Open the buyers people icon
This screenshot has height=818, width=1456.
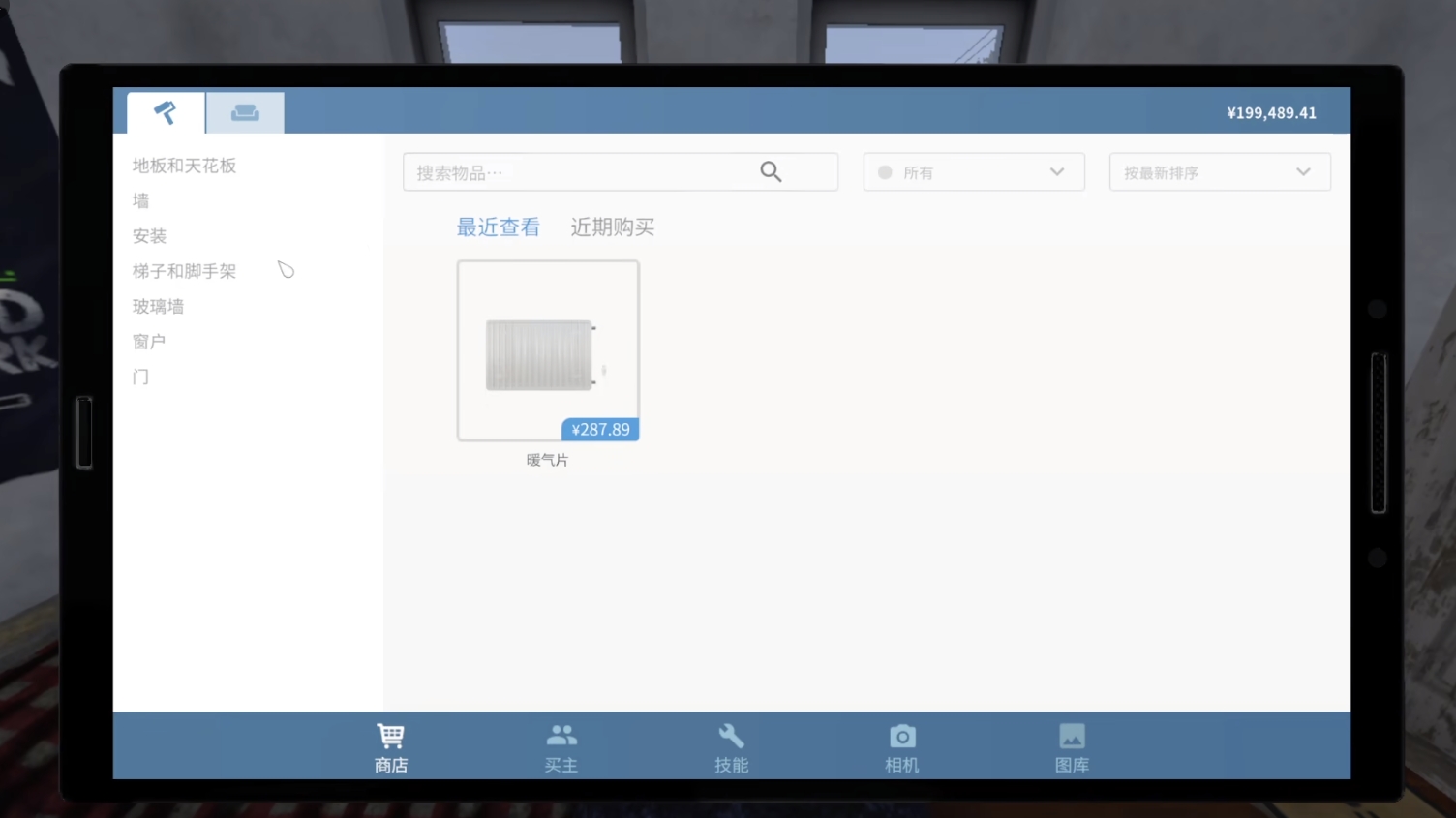[x=561, y=737]
